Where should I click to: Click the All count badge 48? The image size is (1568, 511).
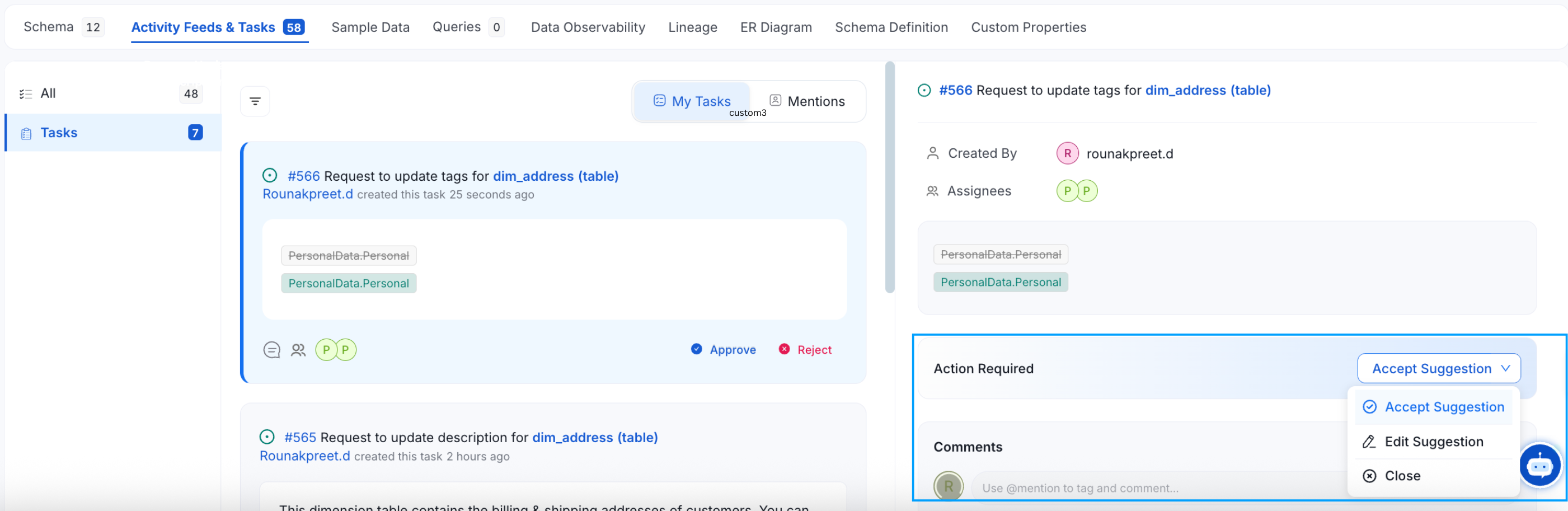coord(190,93)
